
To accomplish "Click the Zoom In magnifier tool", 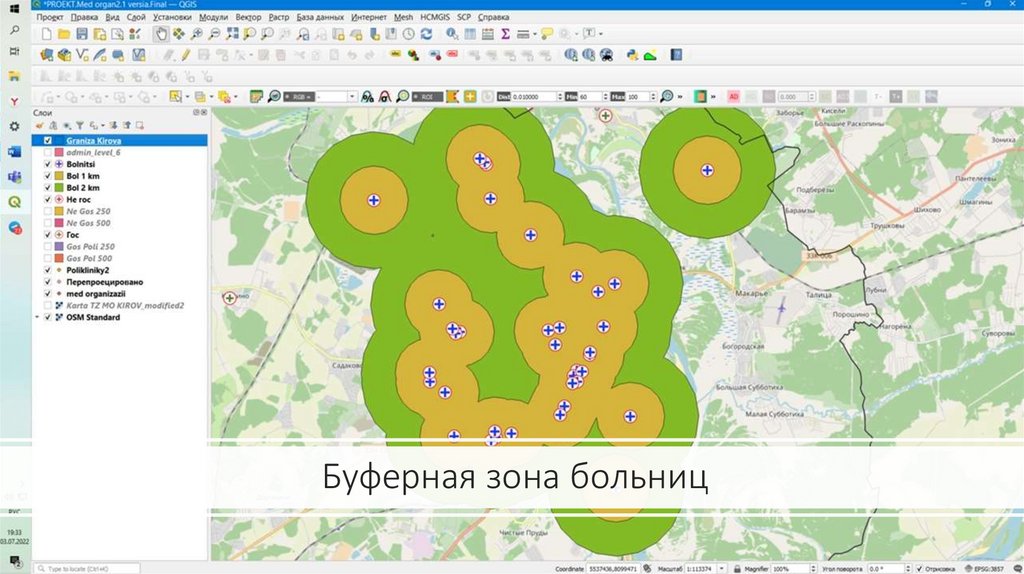I will [x=196, y=34].
